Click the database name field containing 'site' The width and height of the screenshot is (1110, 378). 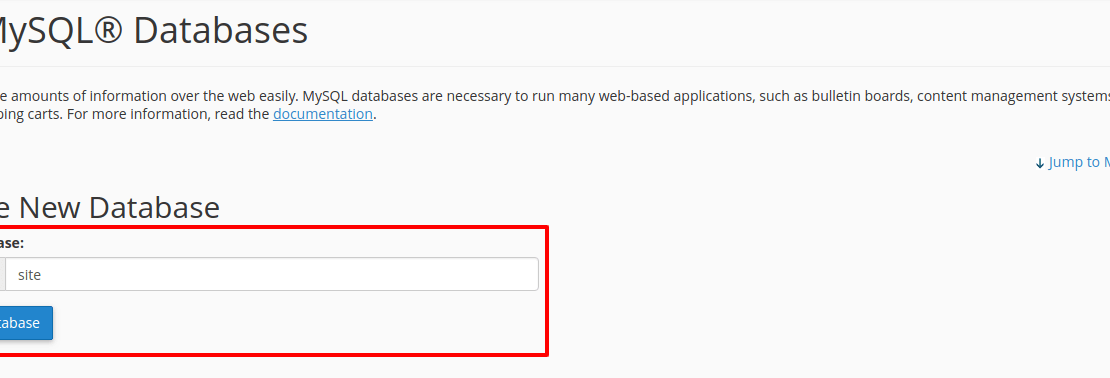272,274
